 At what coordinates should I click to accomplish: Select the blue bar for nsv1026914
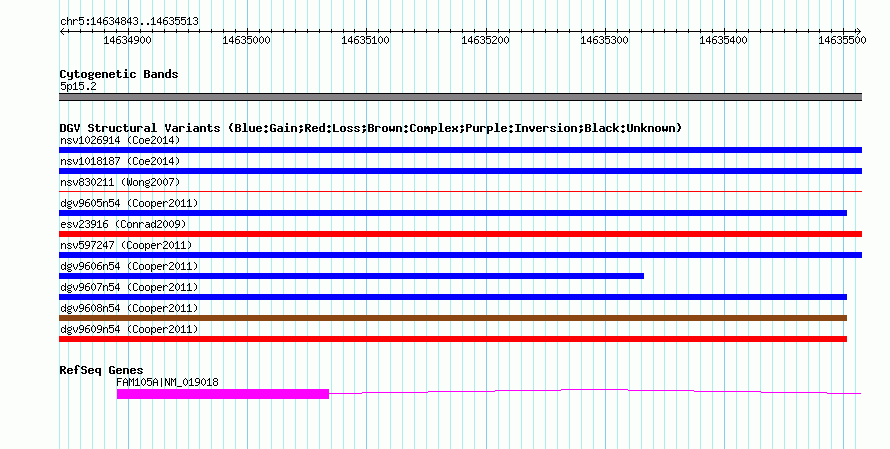tap(460, 150)
